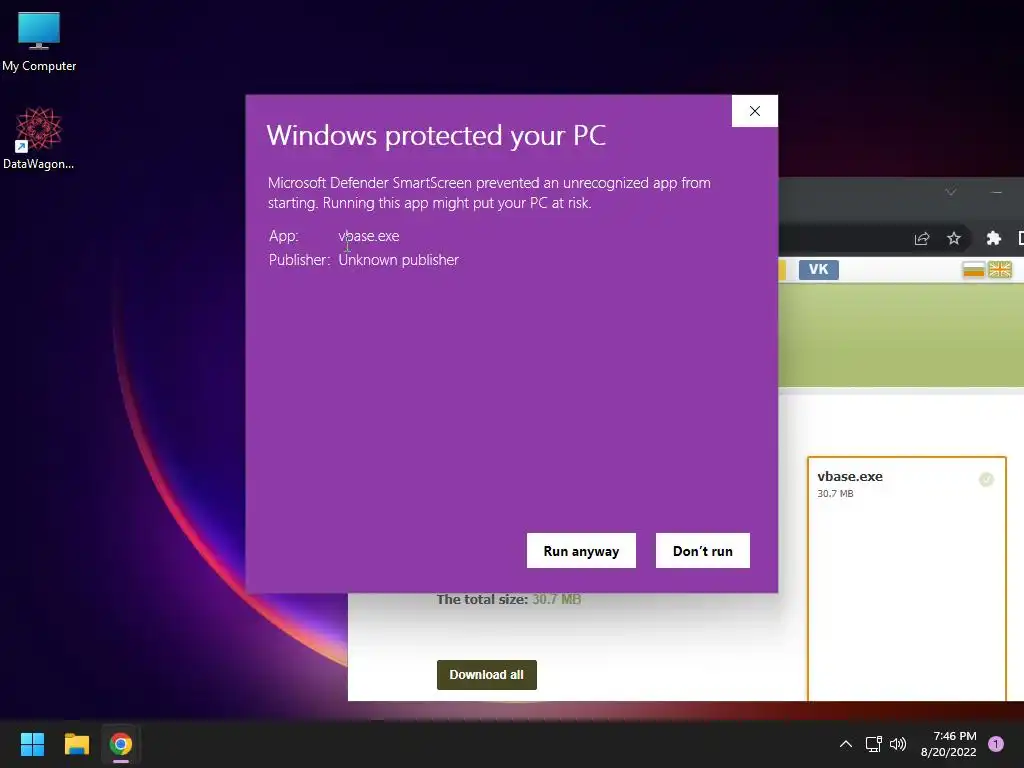This screenshot has height=768, width=1024.
Task: Select the vbase.exe file card
Action: pos(907,579)
